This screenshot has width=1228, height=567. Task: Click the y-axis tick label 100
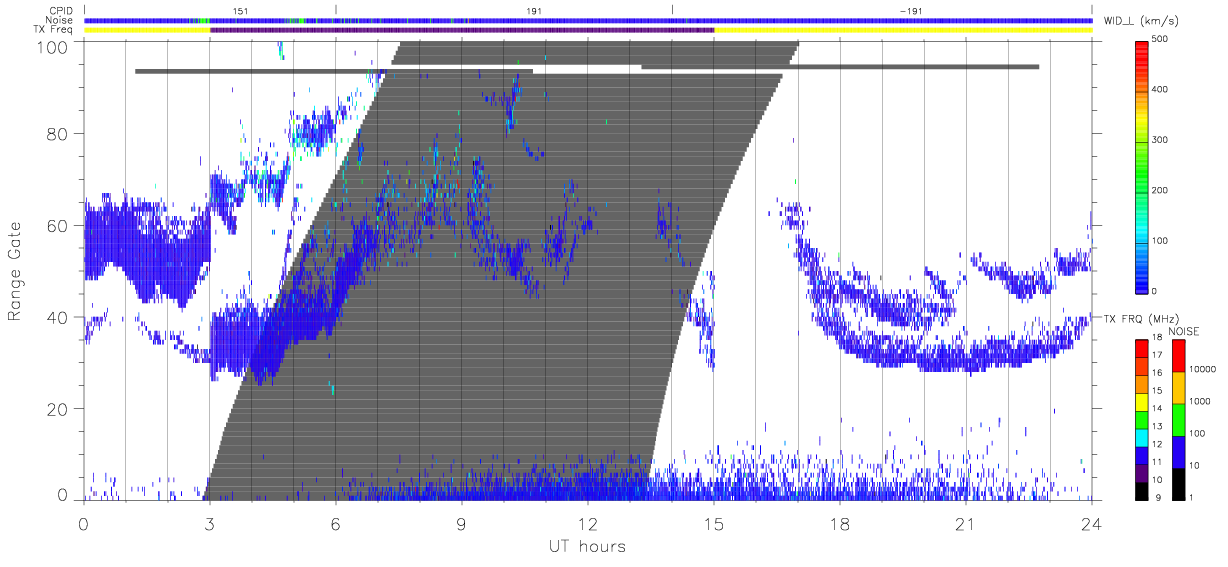[x=54, y=46]
